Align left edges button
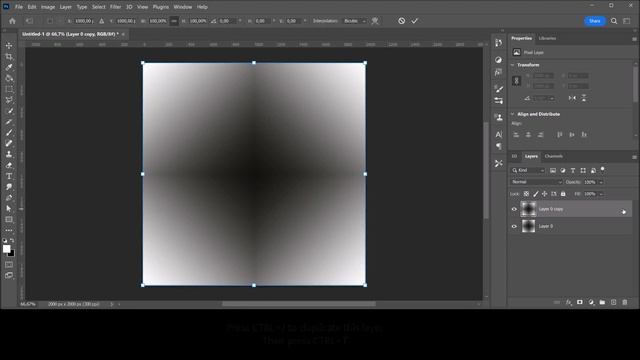The height and width of the screenshot is (360, 640). [516, 135]
